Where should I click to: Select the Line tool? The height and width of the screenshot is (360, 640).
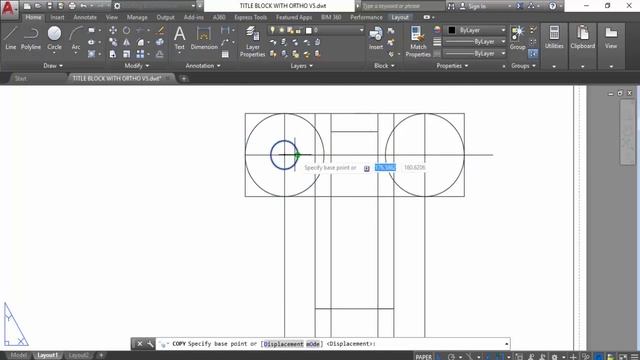11,38
